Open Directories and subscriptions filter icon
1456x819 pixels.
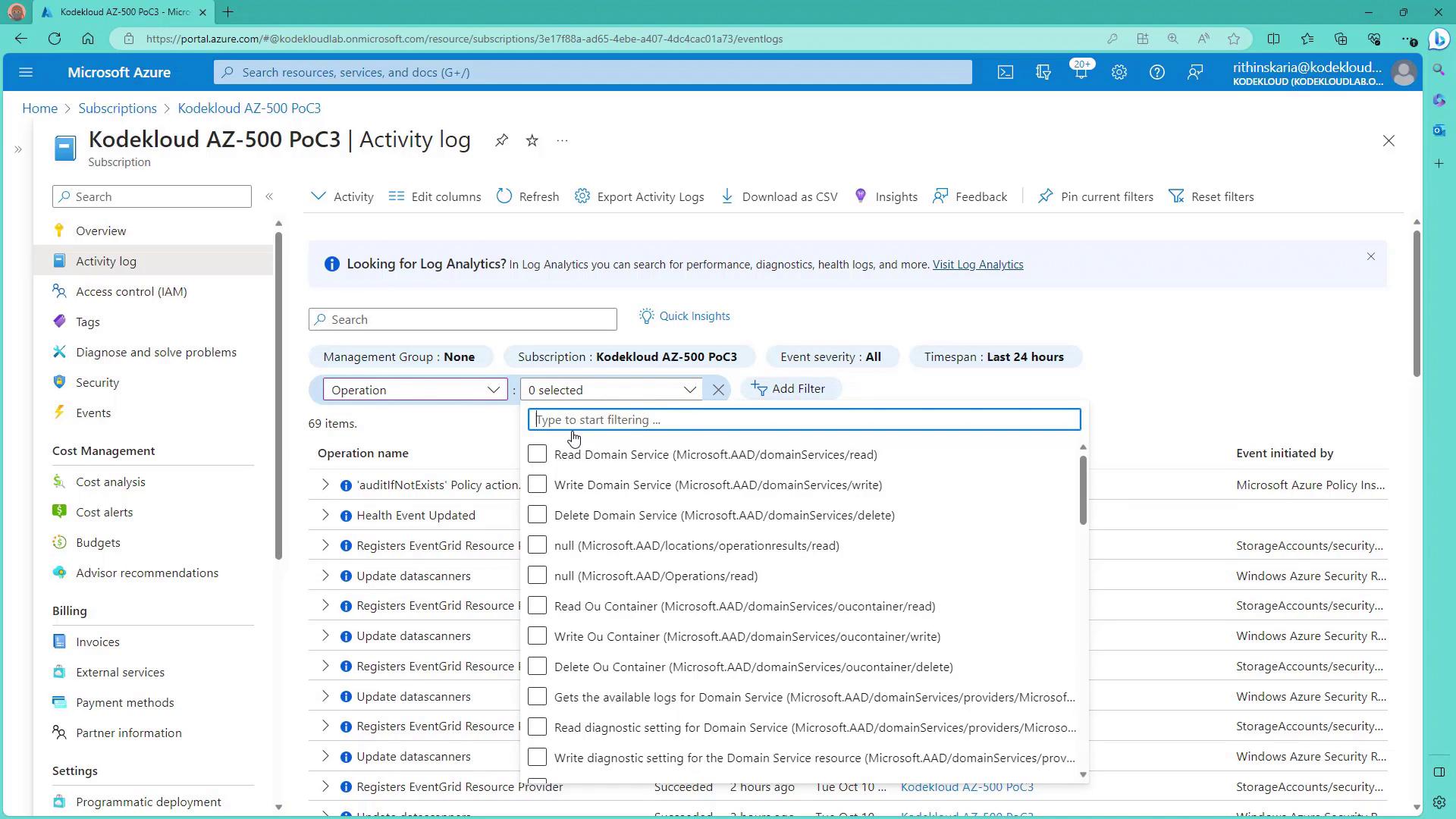tap(1043, 72)
